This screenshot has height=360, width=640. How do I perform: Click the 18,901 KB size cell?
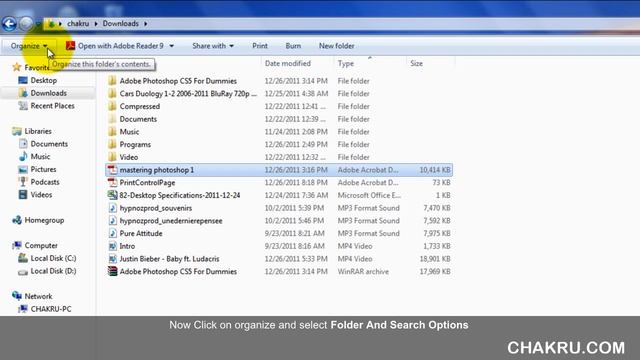[x=435, y=258]
